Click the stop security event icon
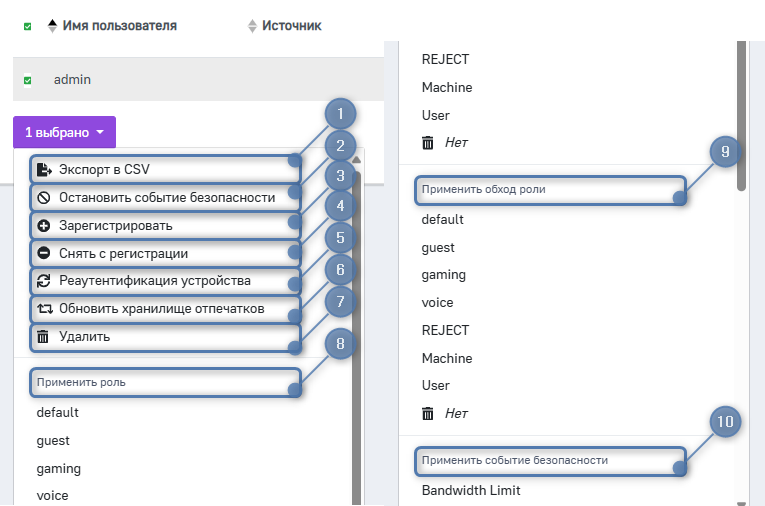The image size is (765, 506). pos(43,198)
